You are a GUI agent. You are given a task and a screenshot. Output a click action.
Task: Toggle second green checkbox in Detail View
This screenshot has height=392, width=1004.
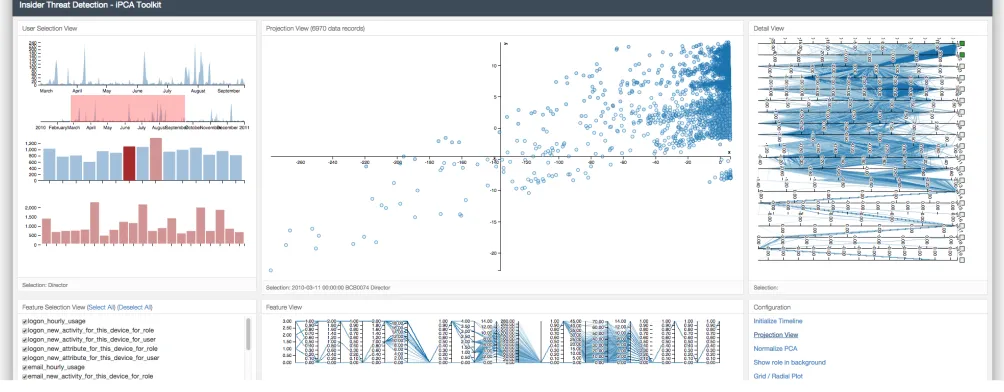(962, 55)
